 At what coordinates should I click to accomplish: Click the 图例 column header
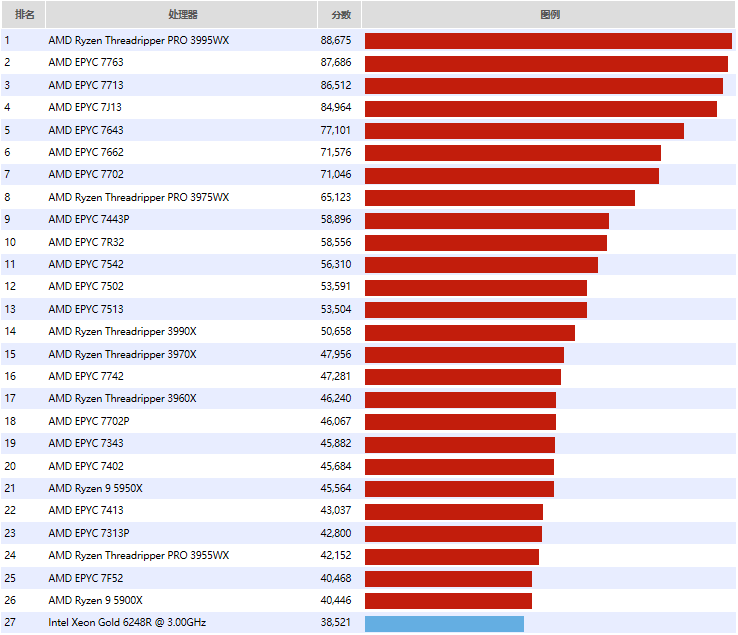(549, 15)
